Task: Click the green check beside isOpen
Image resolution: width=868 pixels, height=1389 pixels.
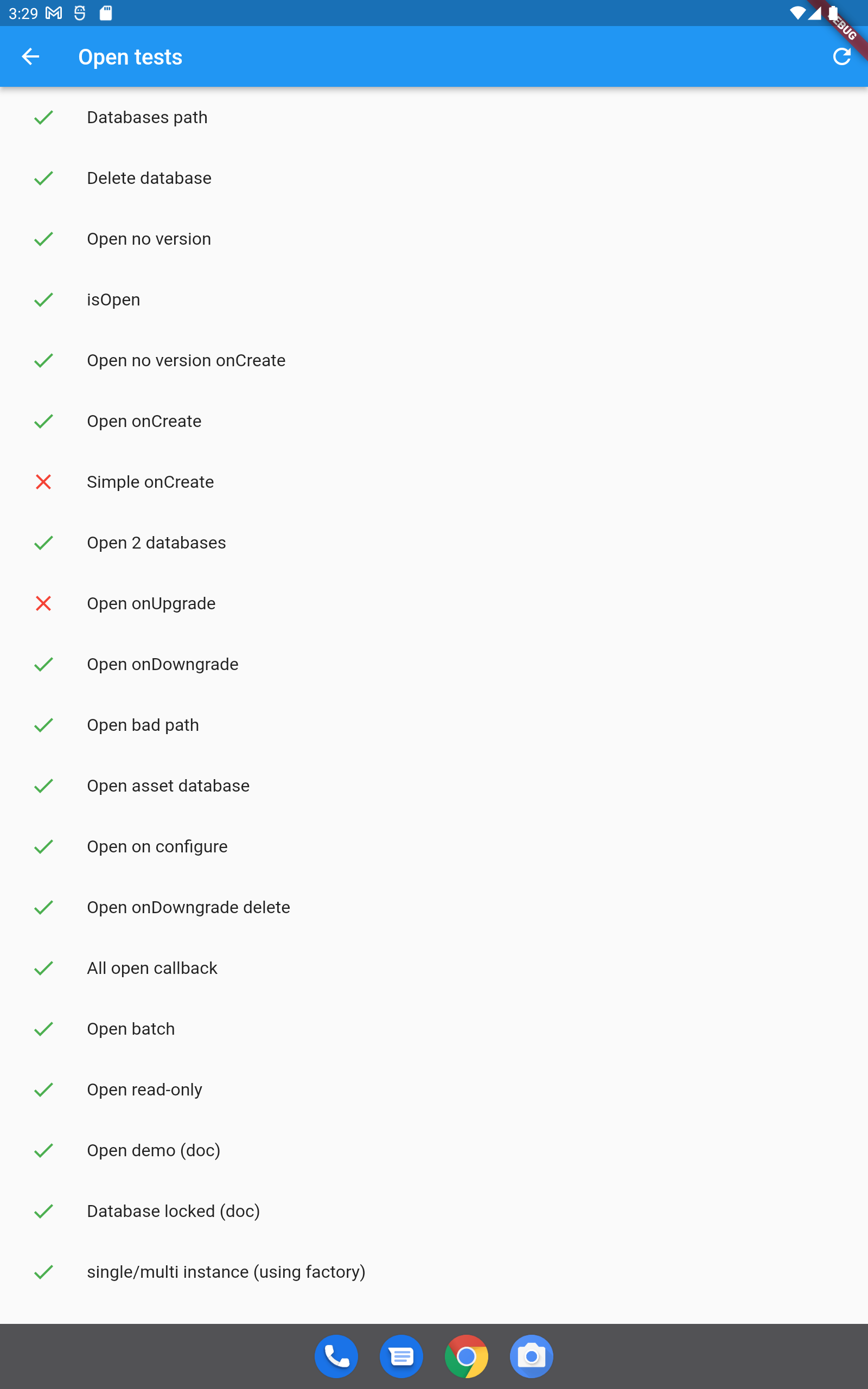Action: pyautogui.click(x=44, y=299)
